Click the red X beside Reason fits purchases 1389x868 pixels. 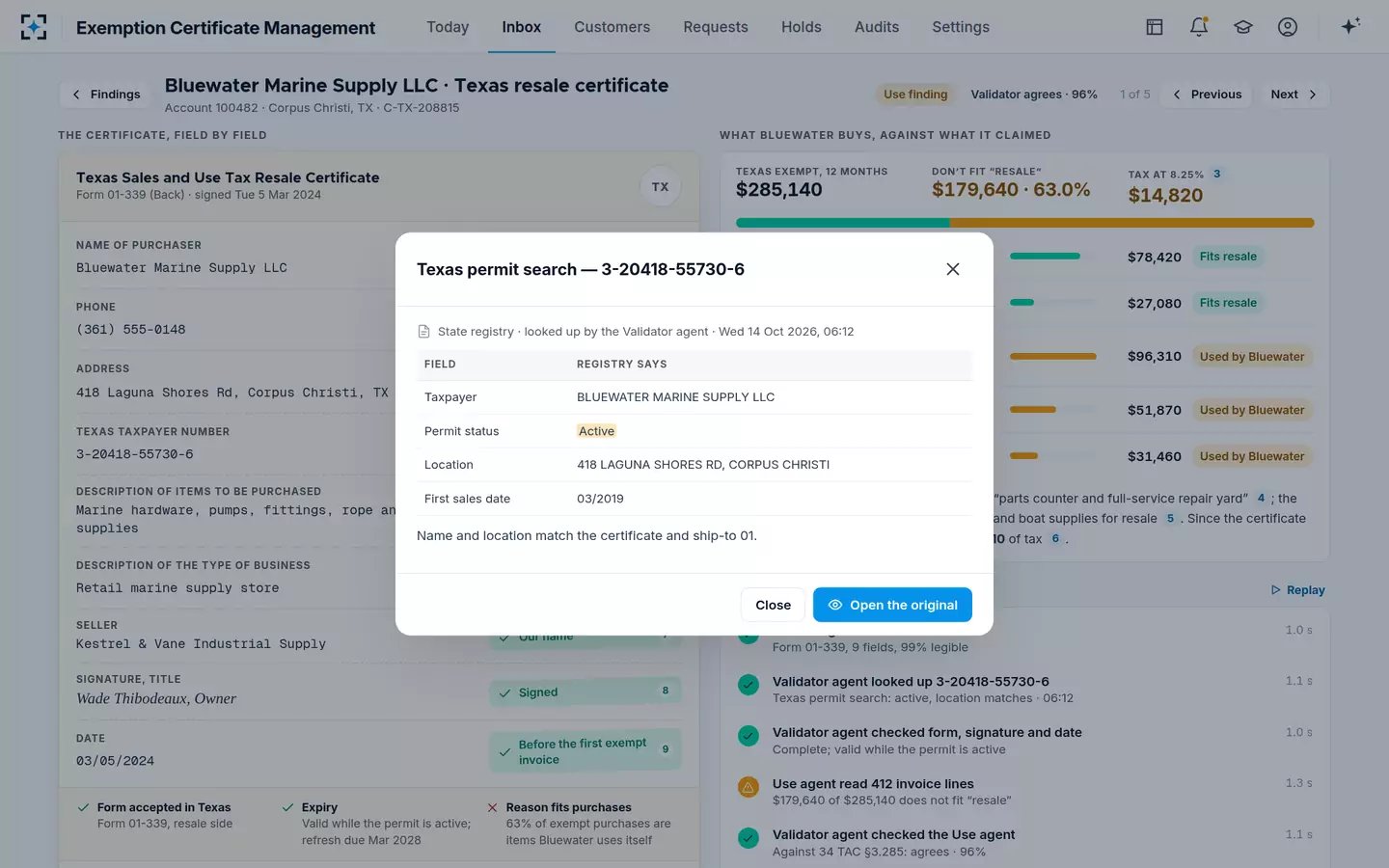point(493,808)
